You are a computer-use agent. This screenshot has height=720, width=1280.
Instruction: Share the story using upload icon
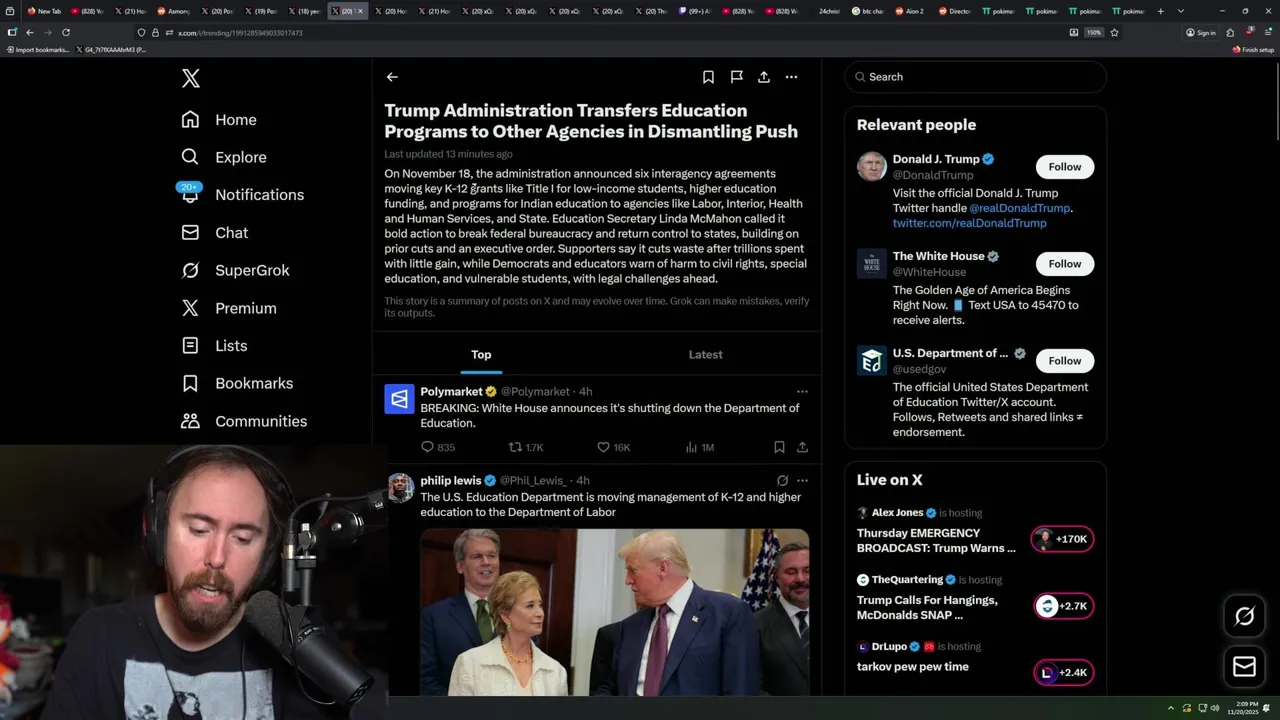click(764, 77)
